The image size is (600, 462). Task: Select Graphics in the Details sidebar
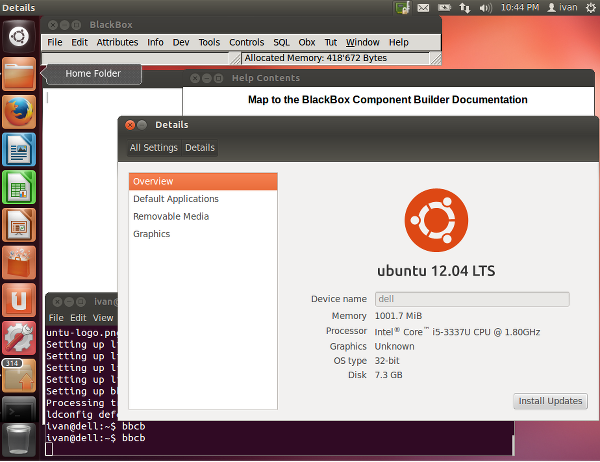(x=152, y=234)
